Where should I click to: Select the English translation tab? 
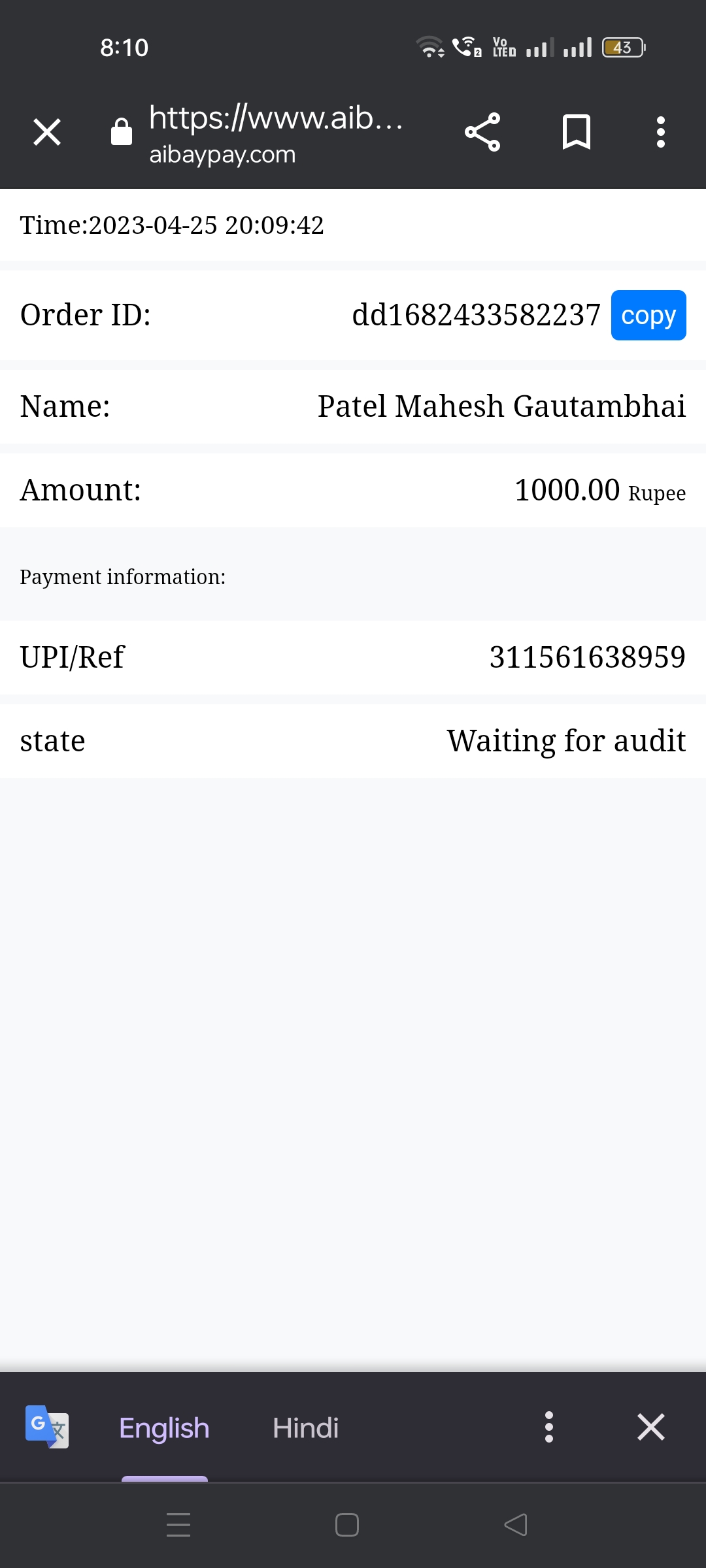pyautogui.click(x=164, y=1428)
